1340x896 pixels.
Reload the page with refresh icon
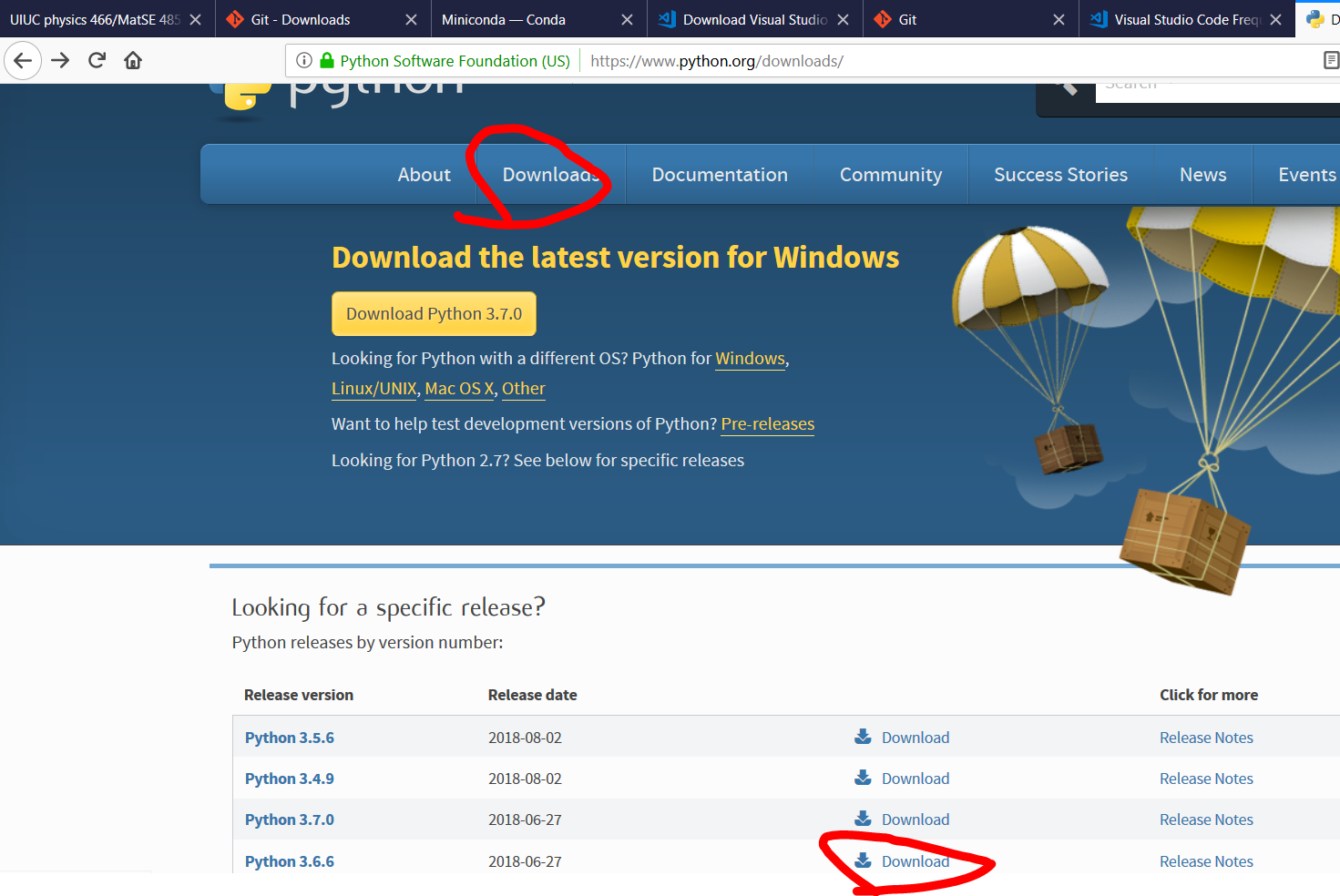(97, 61)
